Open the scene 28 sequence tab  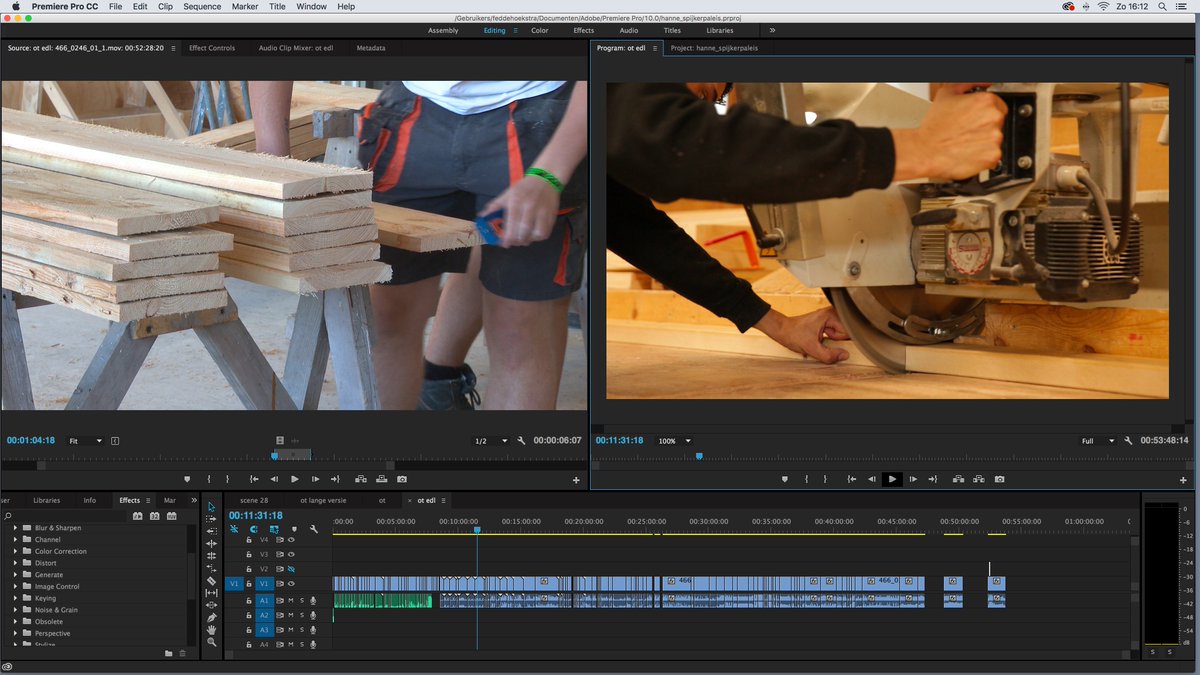254,500
